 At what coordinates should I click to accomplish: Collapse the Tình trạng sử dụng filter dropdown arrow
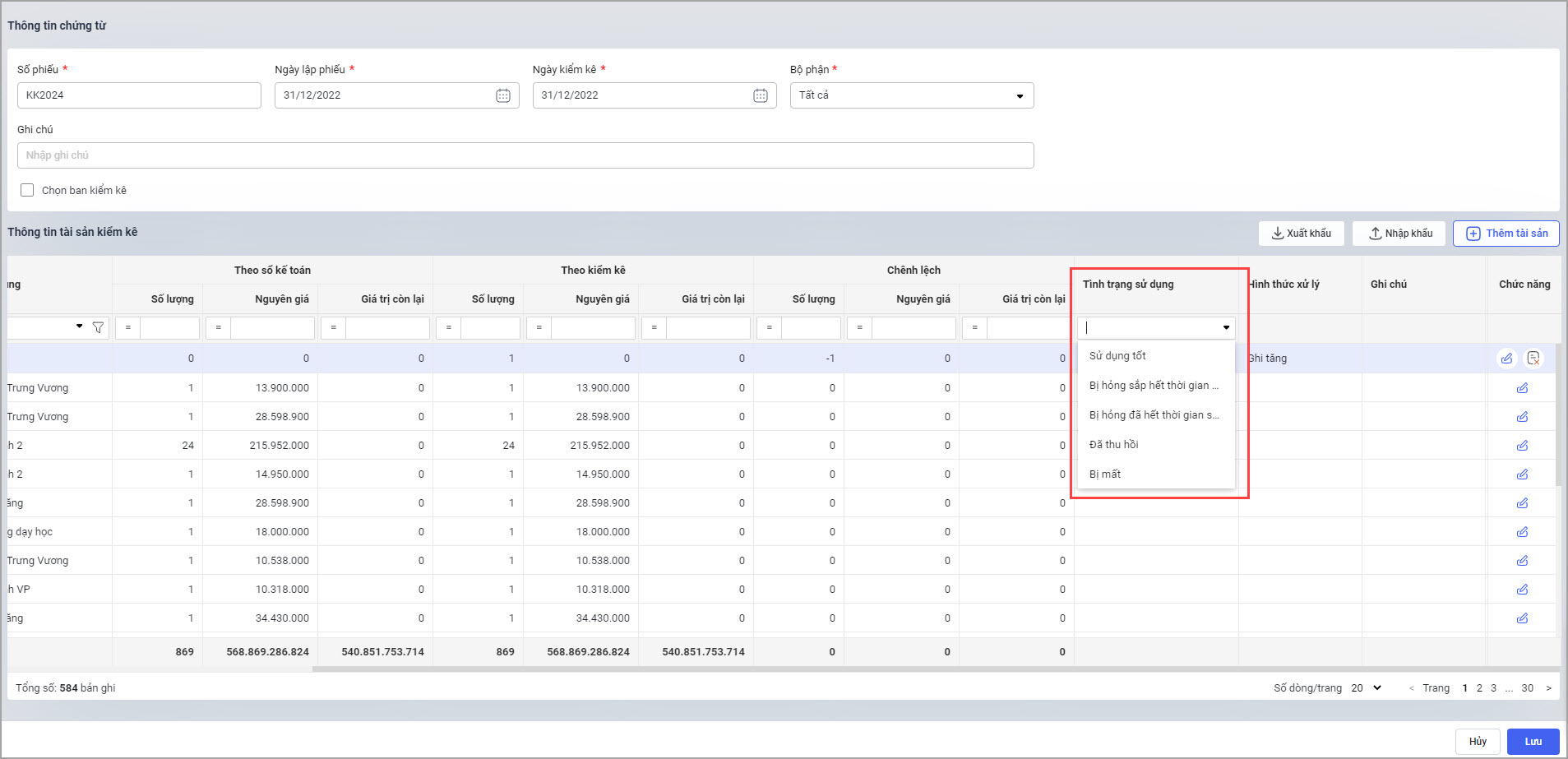point(1226,327)
